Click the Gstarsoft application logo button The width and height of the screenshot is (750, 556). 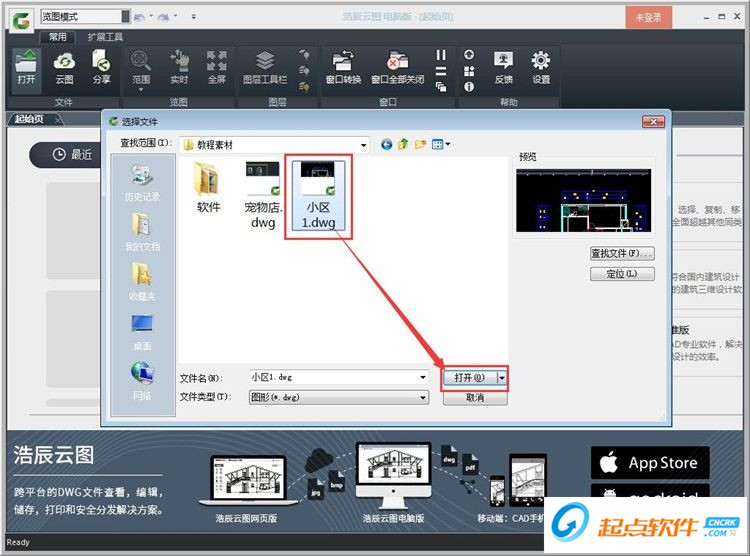coord(21,20)
